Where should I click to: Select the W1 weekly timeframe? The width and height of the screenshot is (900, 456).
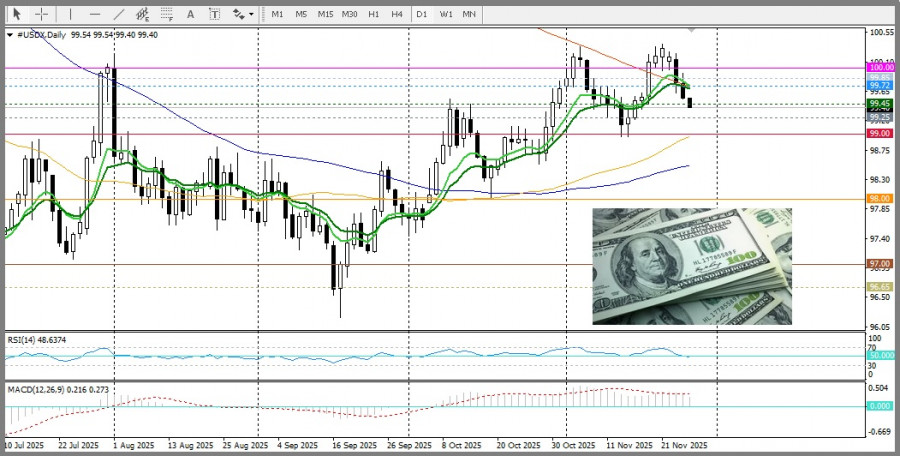click(446, 14)
